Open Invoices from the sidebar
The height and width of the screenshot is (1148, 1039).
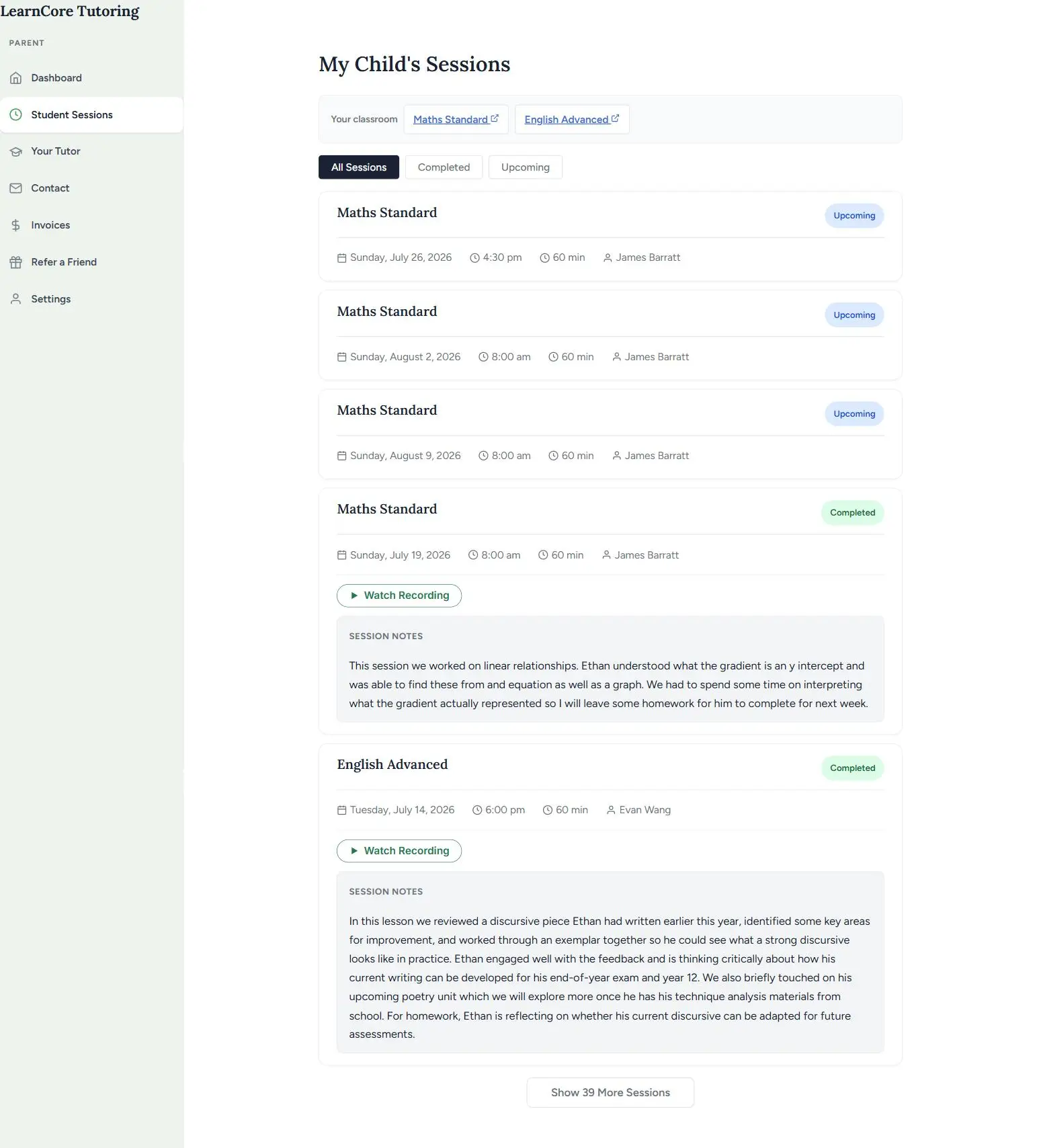click(x=91, y=225)
